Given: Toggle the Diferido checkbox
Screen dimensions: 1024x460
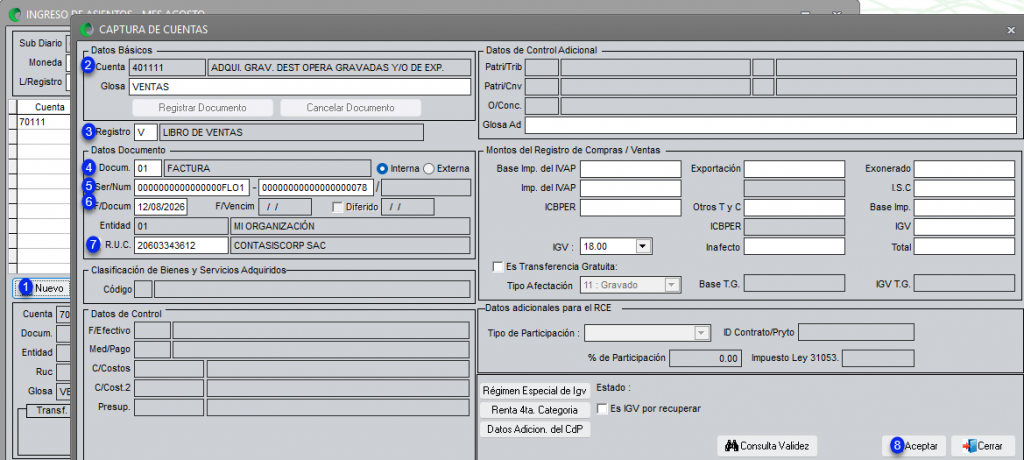Looking at the screenshot, I should 338,207.
